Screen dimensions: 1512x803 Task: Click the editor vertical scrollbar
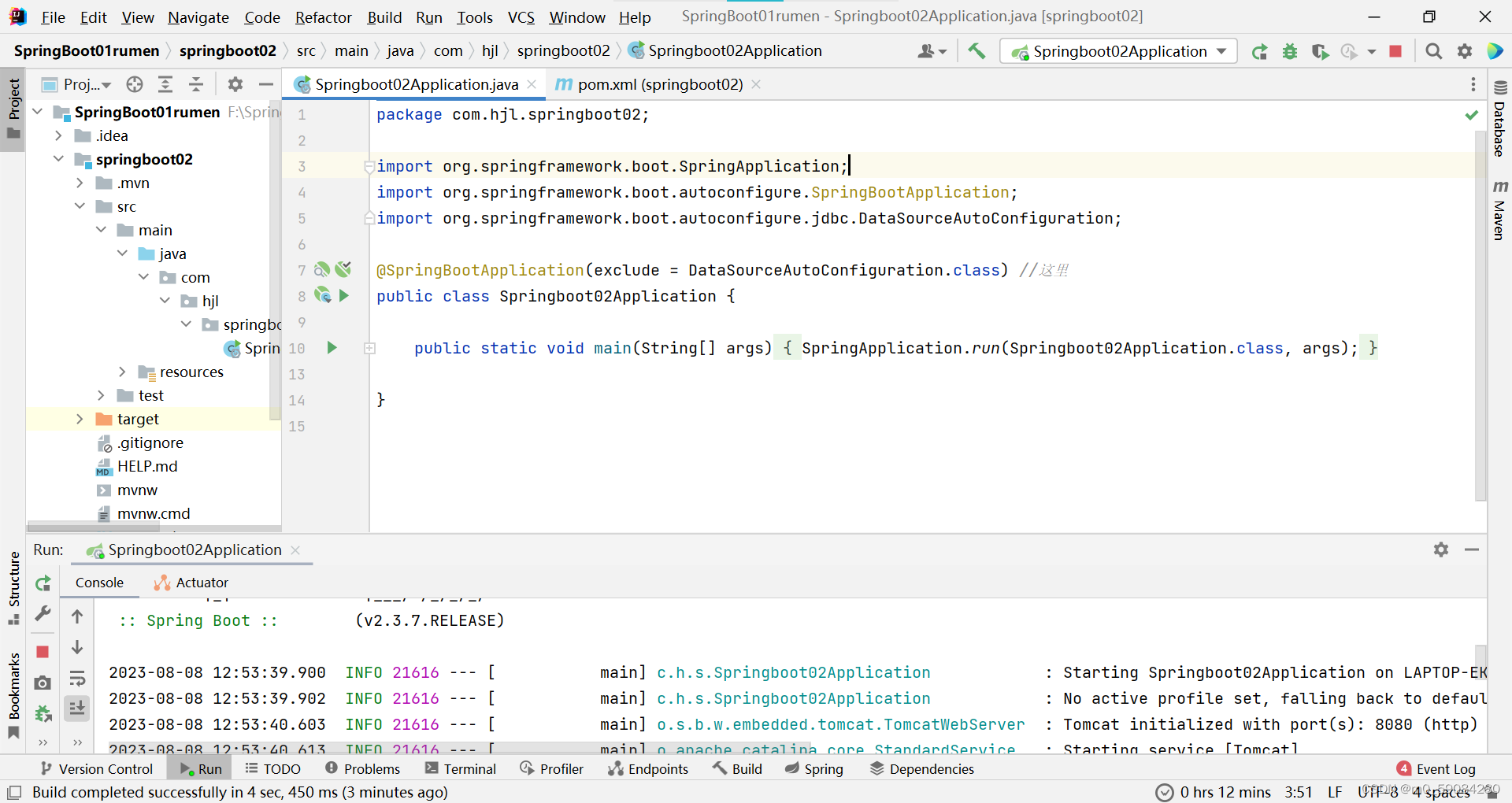click(1479, 315)
